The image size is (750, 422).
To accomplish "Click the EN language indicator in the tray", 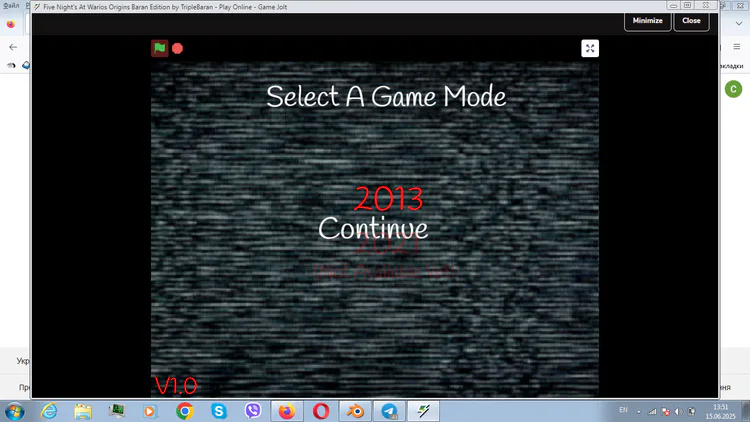I will pyautogui.click(x=623, y=410).
